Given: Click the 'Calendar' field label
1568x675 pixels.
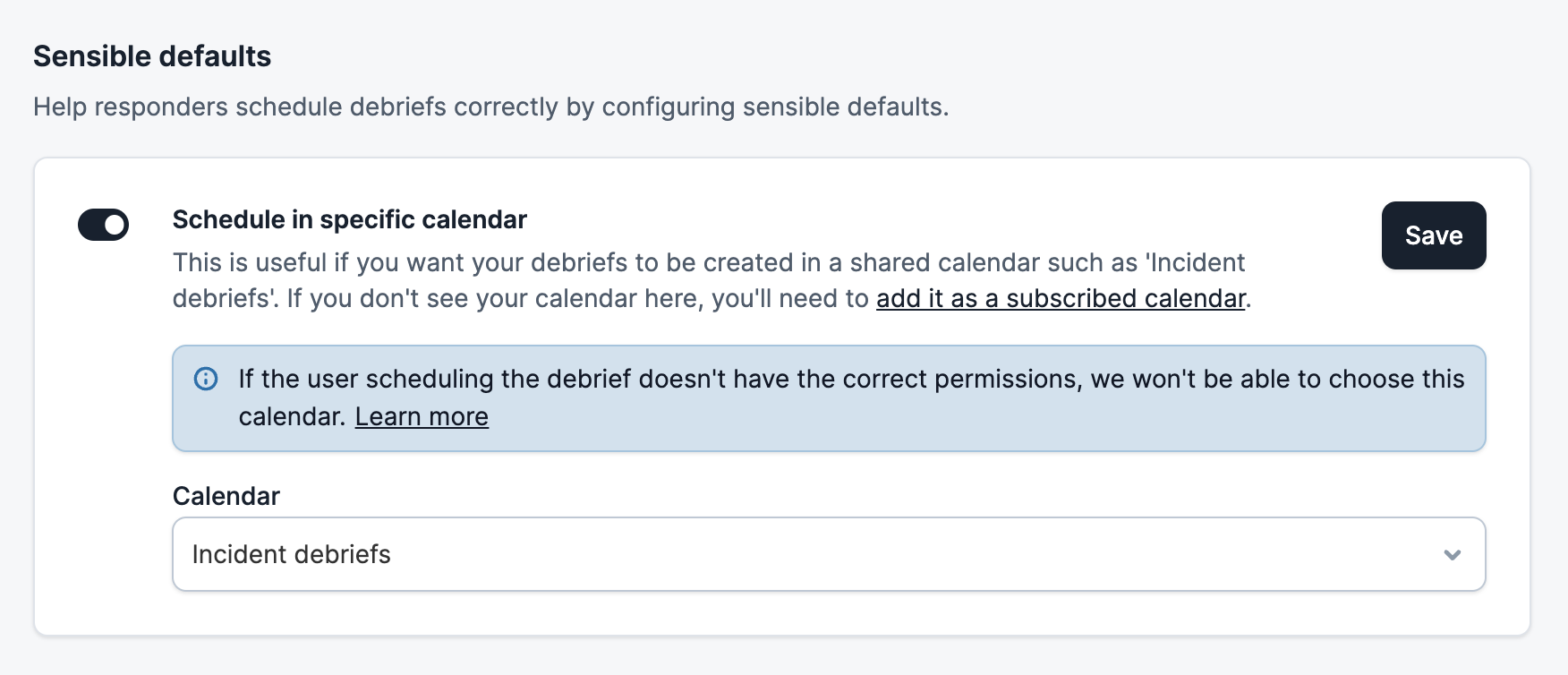Looking at the screenshot, I should [226, 496].
